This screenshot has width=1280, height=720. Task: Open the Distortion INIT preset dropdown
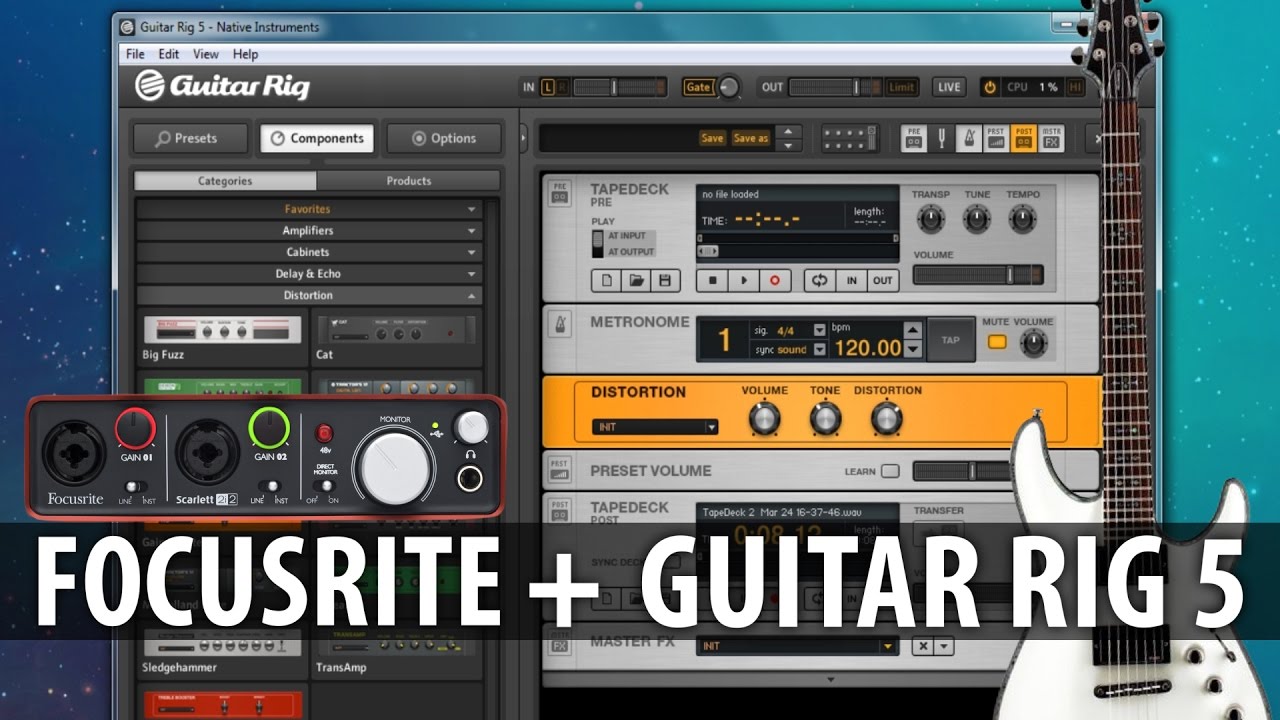[655, 427]
